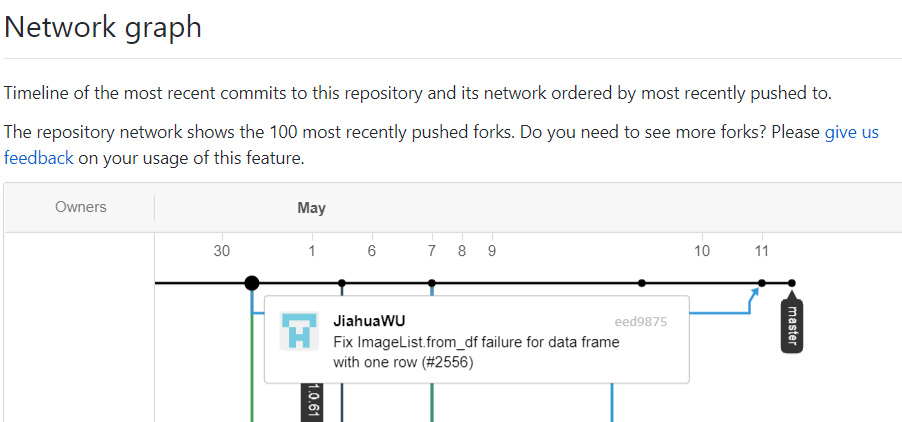This screenshot has width=902, height=422.
Task: Select the commit dot below date 7
Action: click(x=432, y=283)
